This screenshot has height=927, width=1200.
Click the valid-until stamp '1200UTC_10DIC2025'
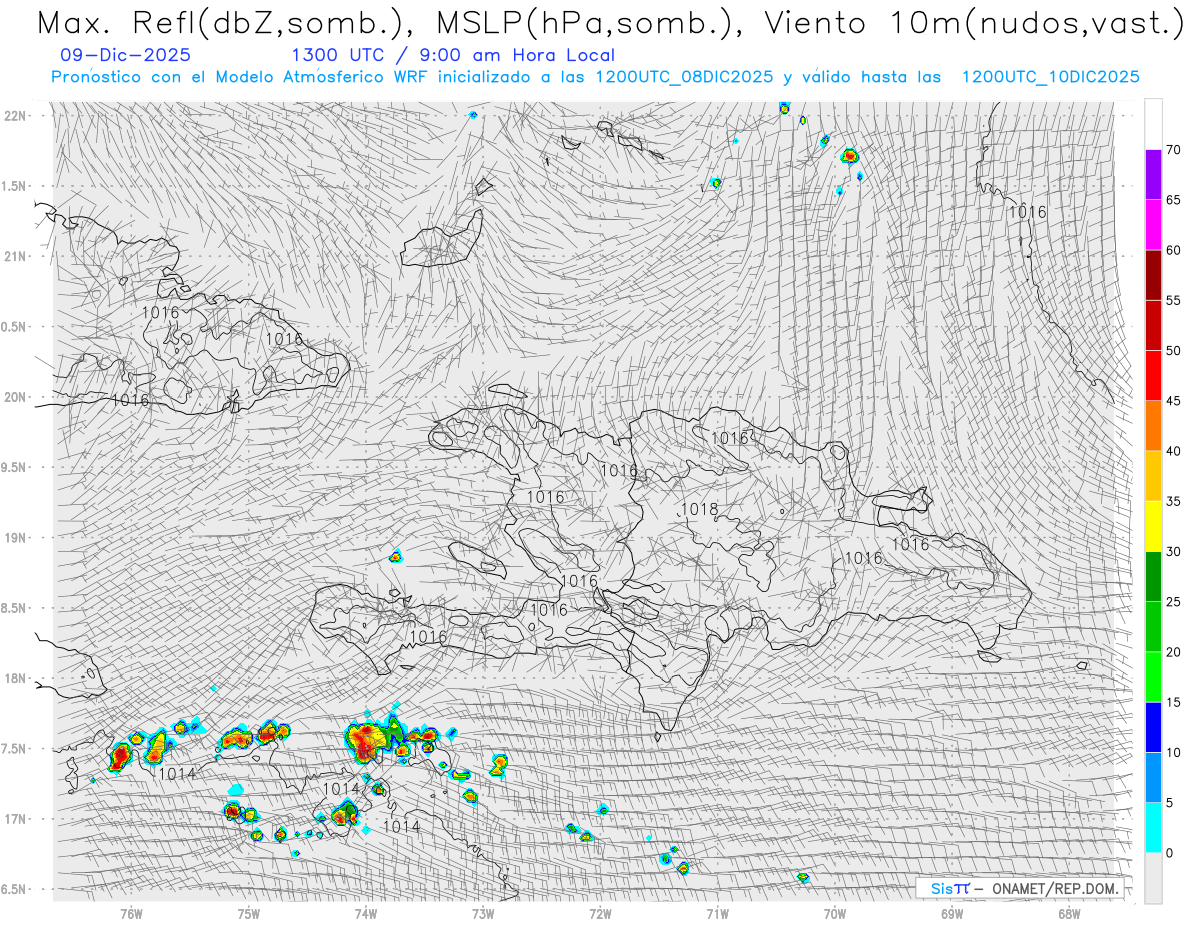tap(1050, 77)
